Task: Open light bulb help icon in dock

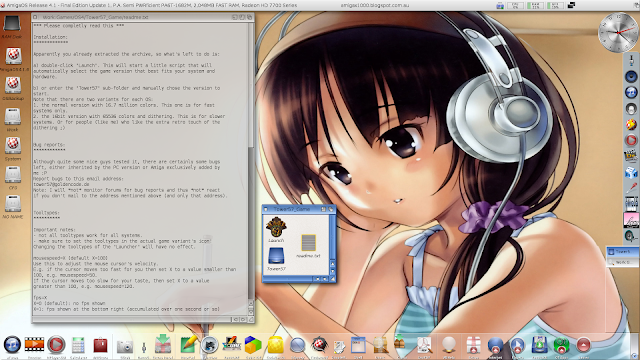Action: click(449, 345)
